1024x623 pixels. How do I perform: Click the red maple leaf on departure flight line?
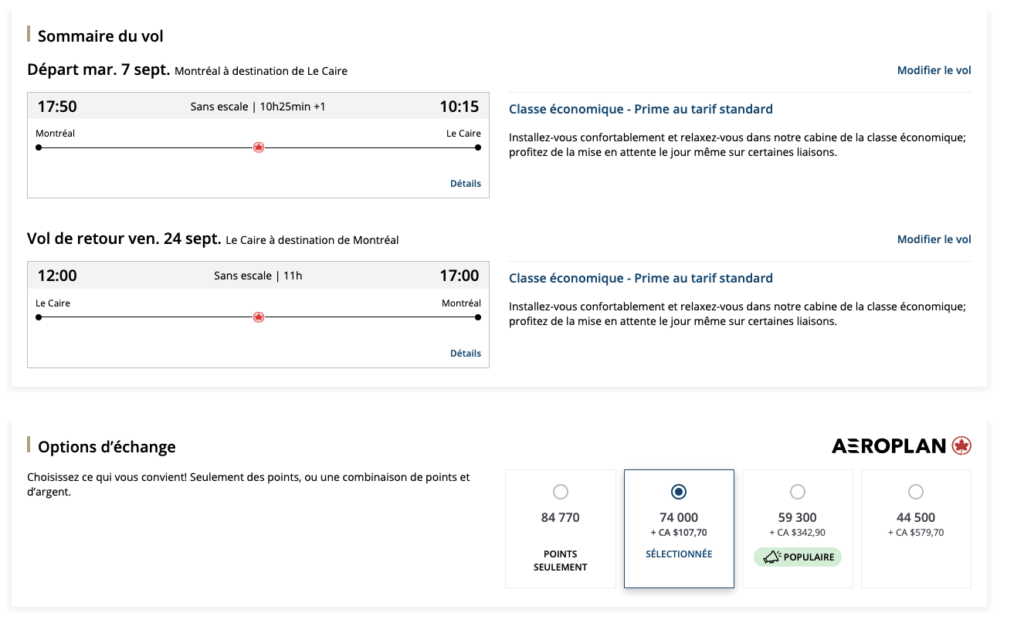(x=259, y=146)
